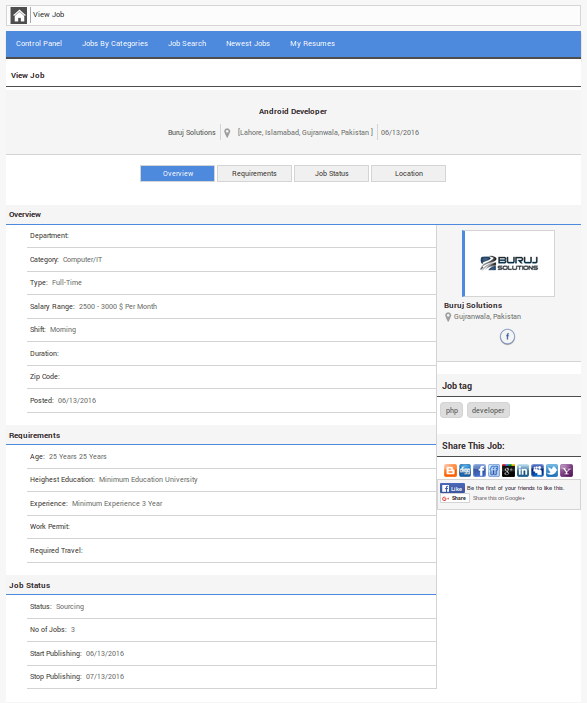This screenshot has width=587, height=703.
Task: Share job on Blogger
Action: (450, 470)
